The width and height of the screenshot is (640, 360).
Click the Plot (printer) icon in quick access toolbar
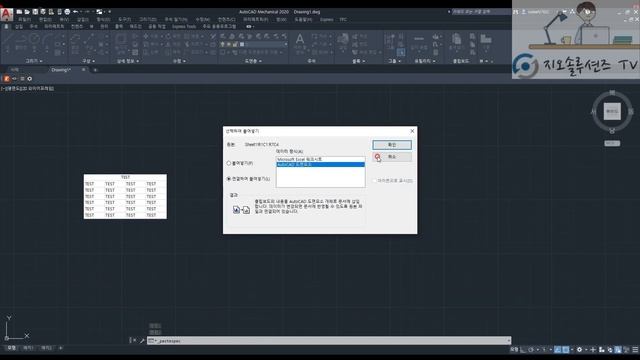click(x=67, y=12)
